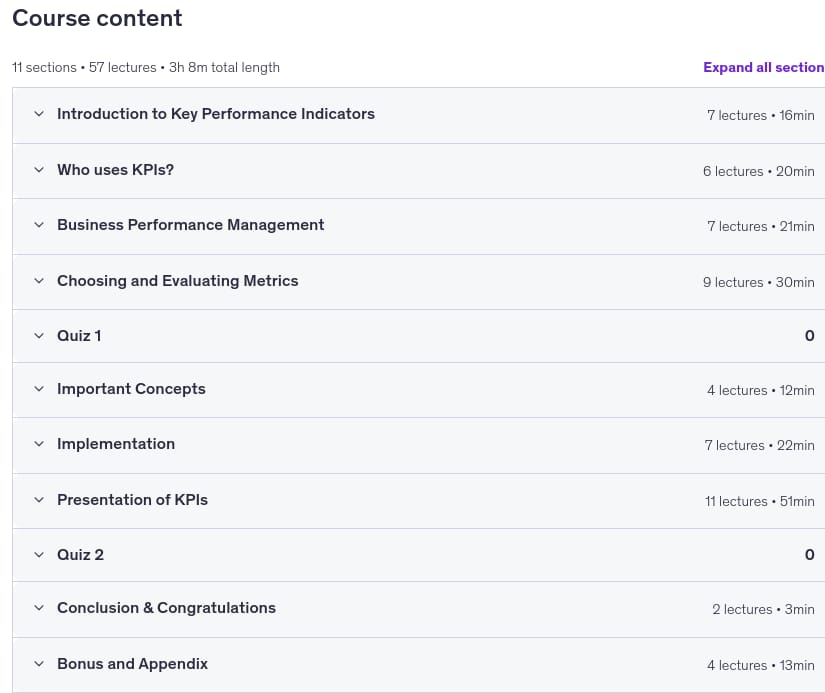The height and width of the screenshot is (693, 825).
Task: Click the 11 lectures • 51min label
Action: (x=760, y=501)
